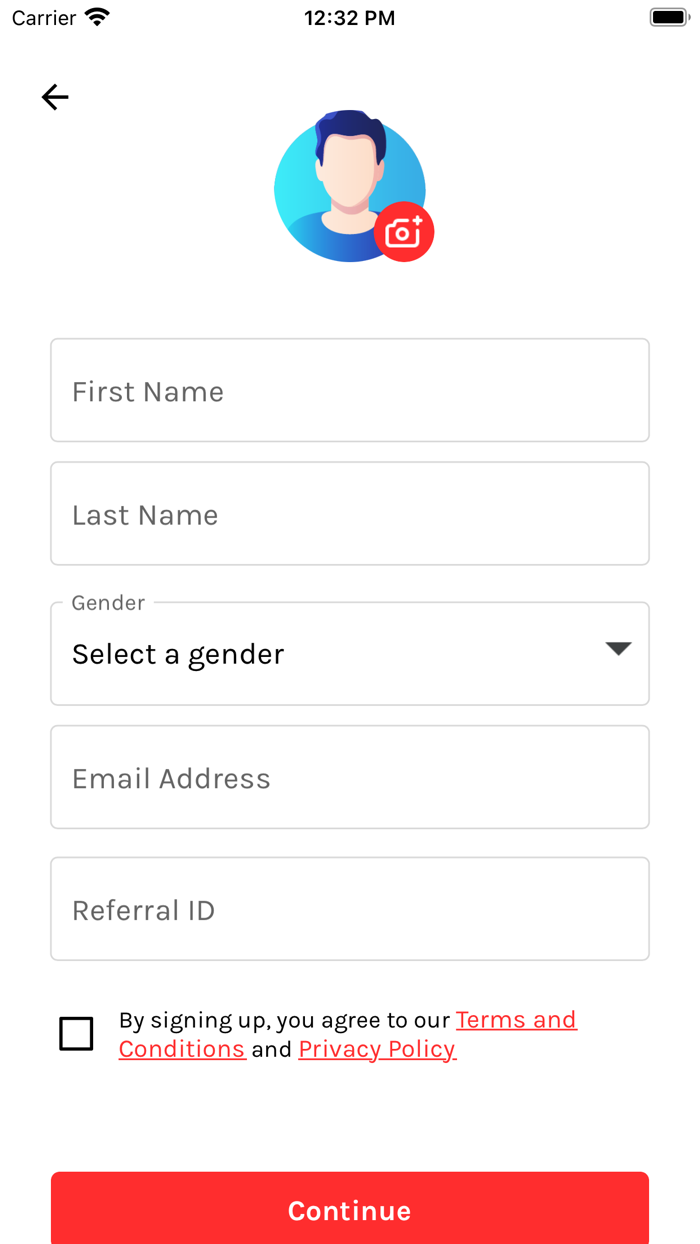Viewport: 700px width, 1244px height.
Task: Click the dropdown arrow next to Select a gender
Action: (x=618, y=648)
